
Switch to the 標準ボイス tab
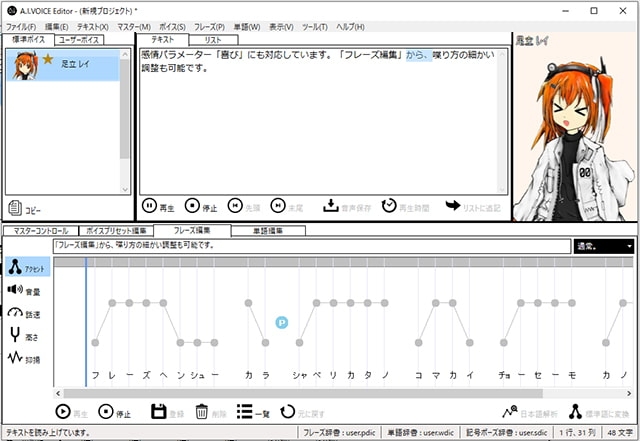click(x=28, y=40)
